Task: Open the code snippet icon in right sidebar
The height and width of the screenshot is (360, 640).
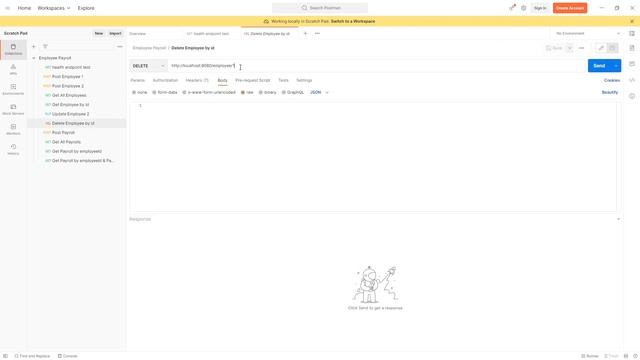Action: click(x=632, y=80)
